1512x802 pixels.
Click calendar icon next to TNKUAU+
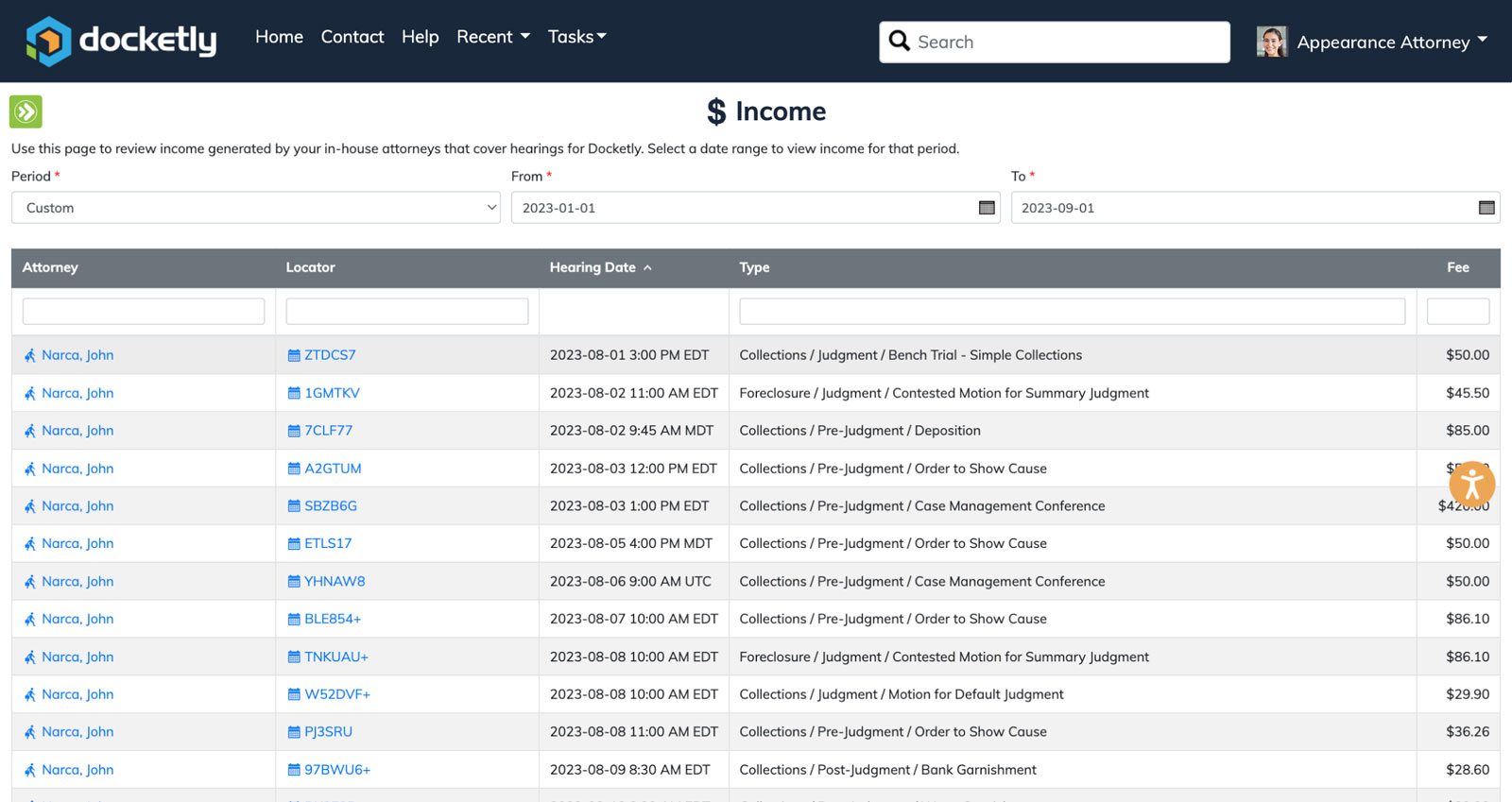click(294, 657)
